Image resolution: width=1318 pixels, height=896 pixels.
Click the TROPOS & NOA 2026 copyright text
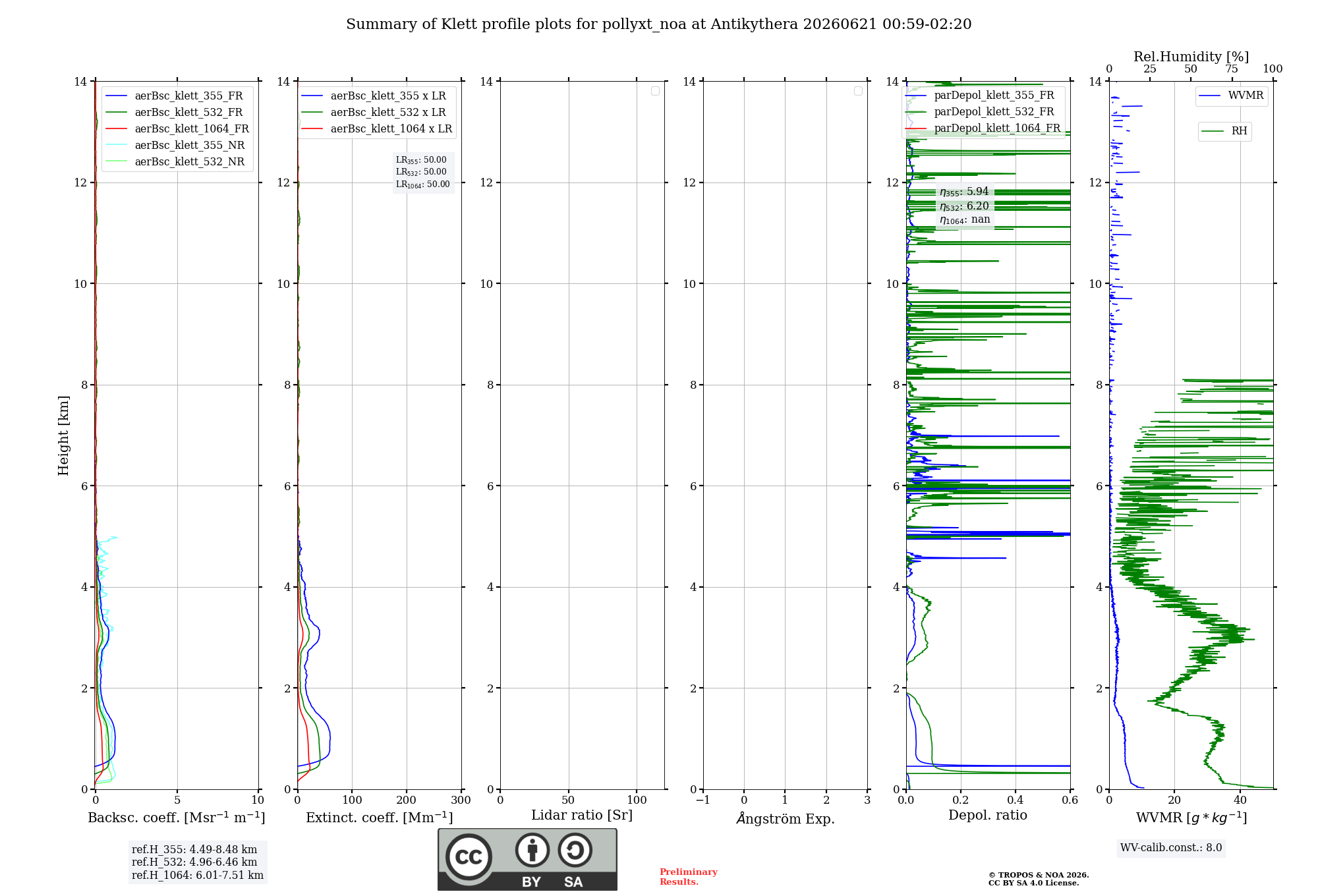[1039, 875]
